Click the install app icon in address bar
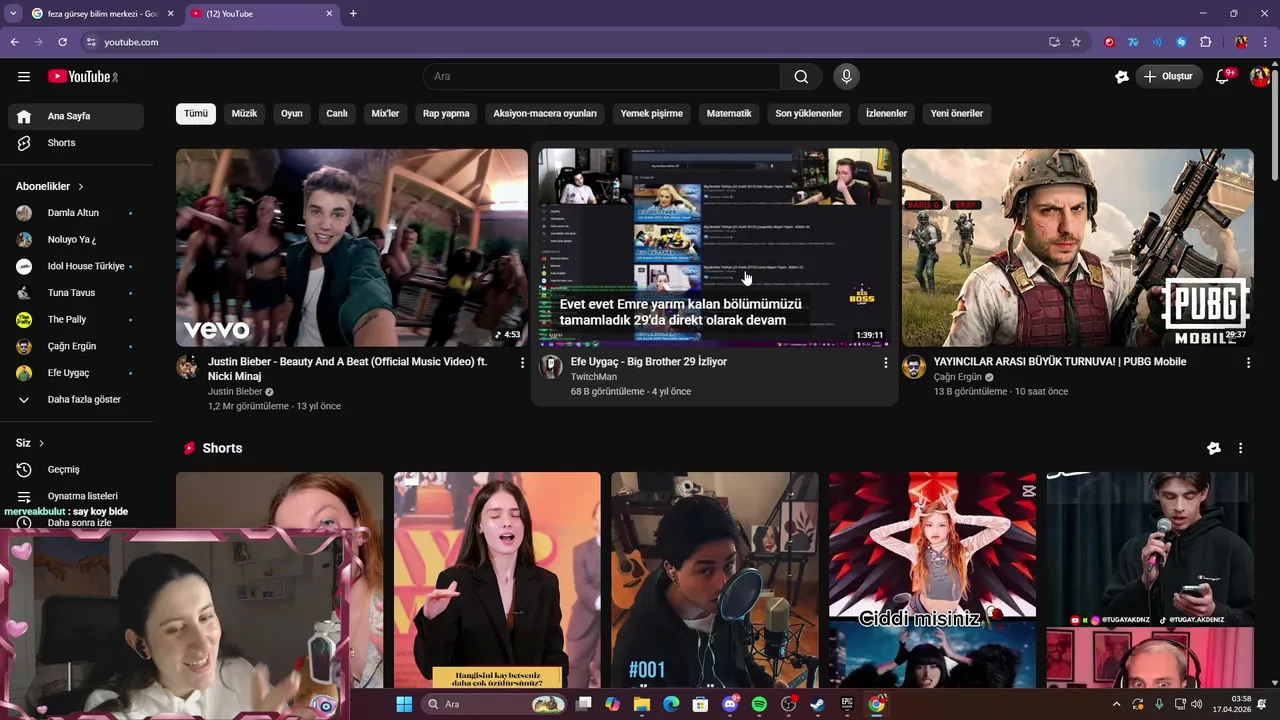 tap(1054, 42)
